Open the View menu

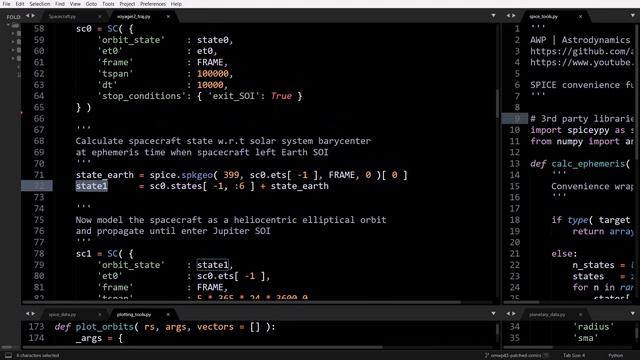tap(75, 4)
